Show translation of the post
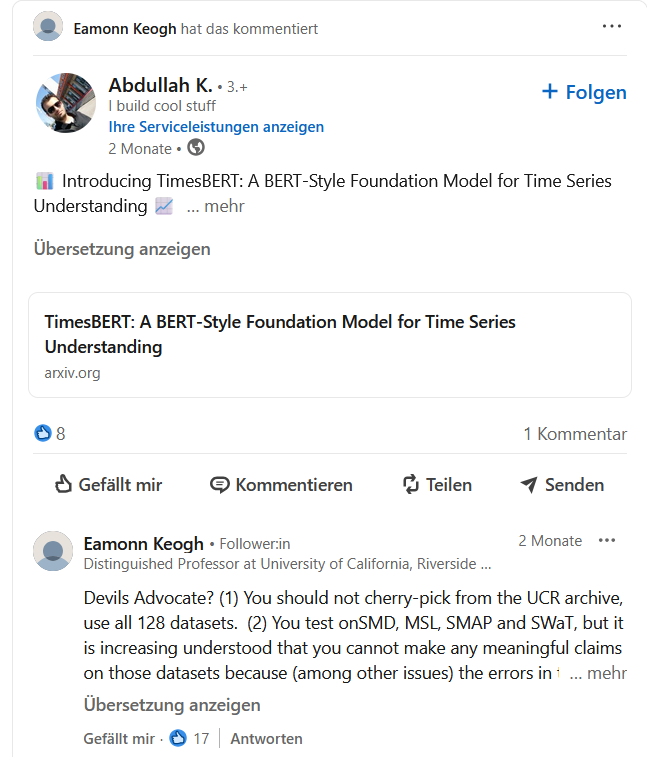This screenshot has width=647, height=757. 122,249
